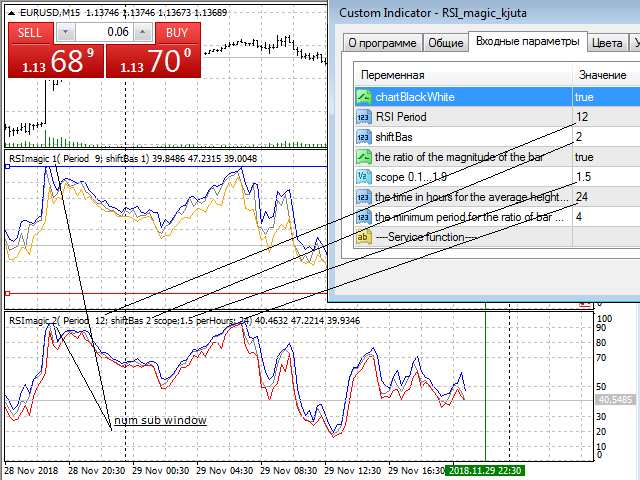Click the minimum period parameter icon
640x480 pixels.
click(x=364, y=217)
